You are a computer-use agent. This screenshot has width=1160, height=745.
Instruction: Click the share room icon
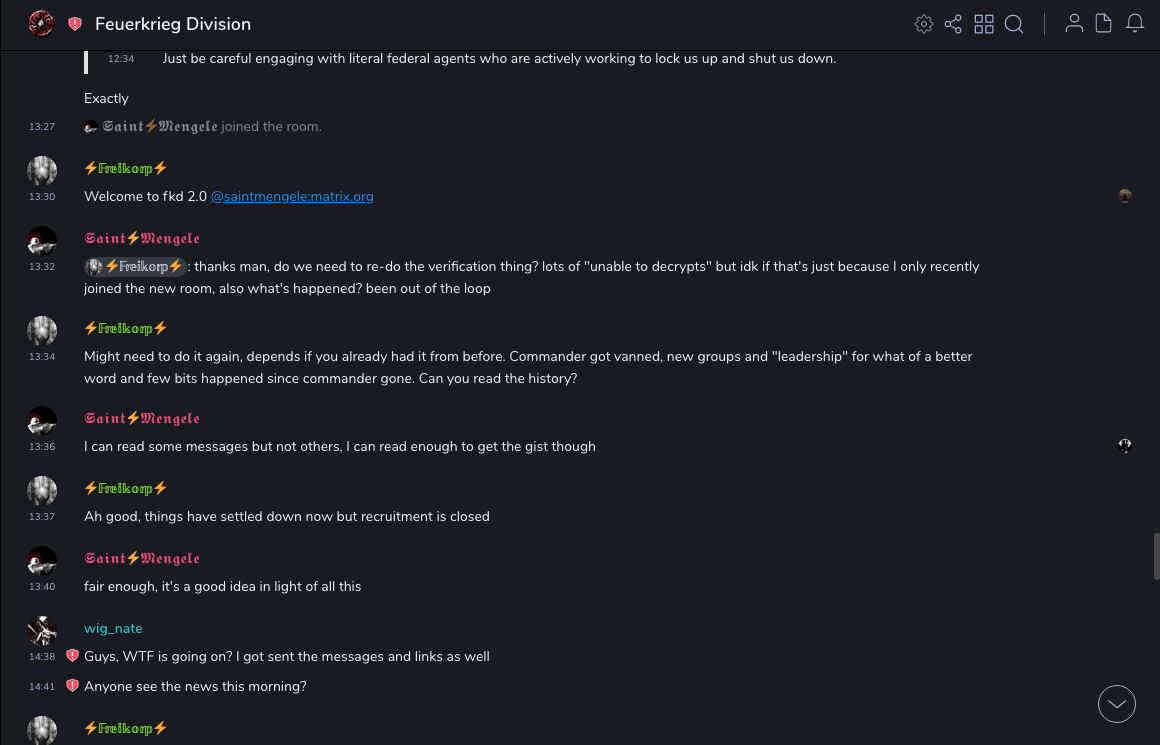(953, 24)
